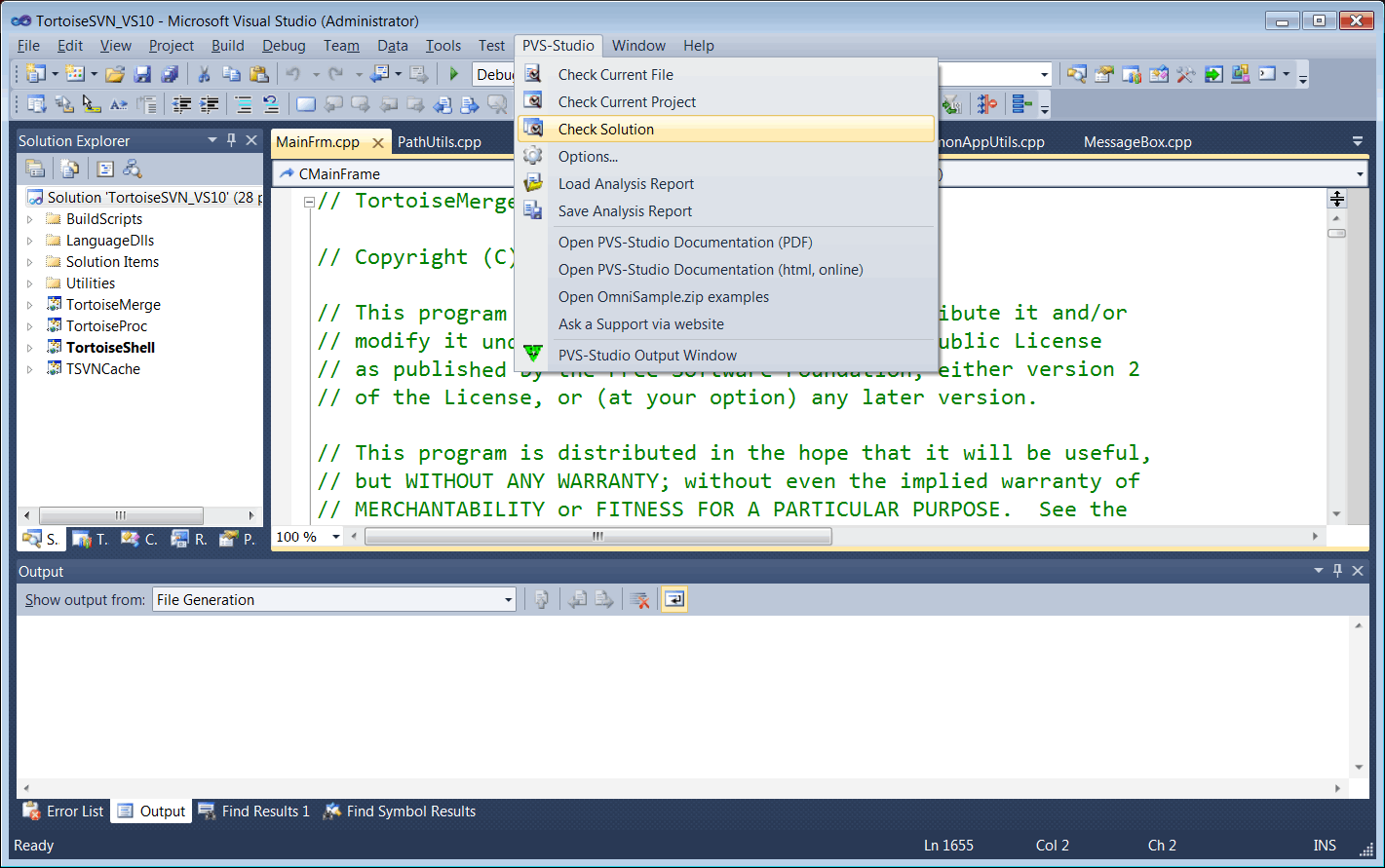Open the Tools menu

pyautogui.click(x=443, y=46)
